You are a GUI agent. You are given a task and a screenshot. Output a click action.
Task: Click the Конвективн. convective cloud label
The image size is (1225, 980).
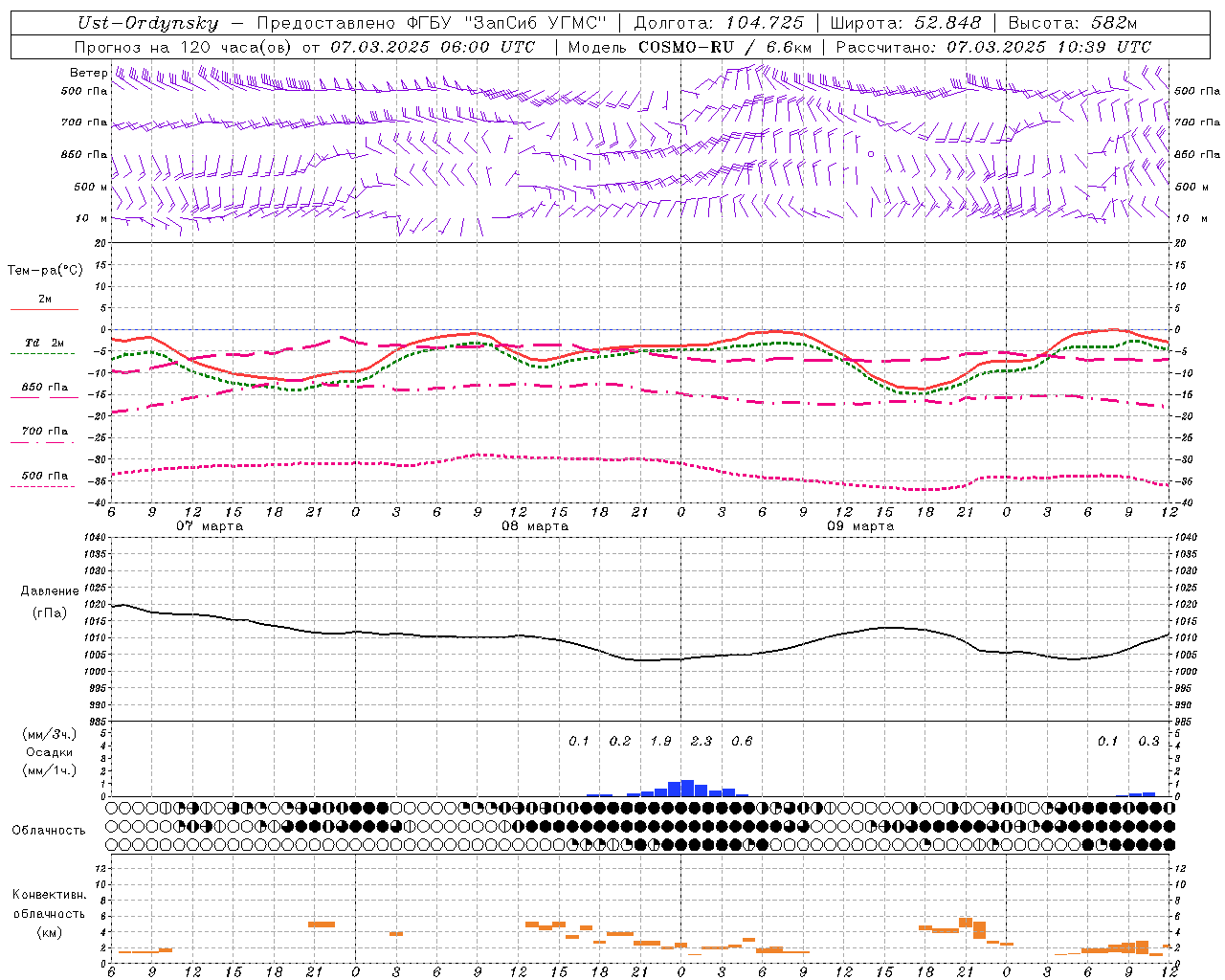49,896
